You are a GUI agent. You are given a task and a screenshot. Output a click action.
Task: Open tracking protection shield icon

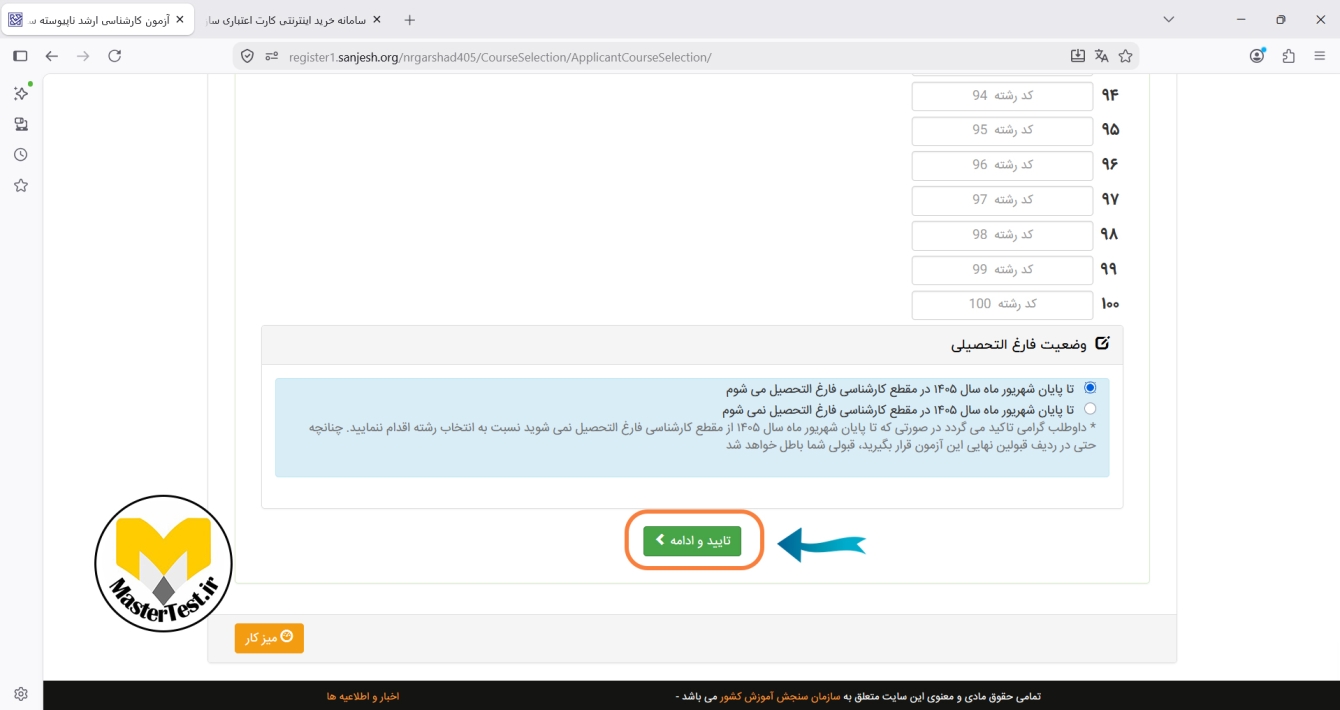tap(248, 57)
